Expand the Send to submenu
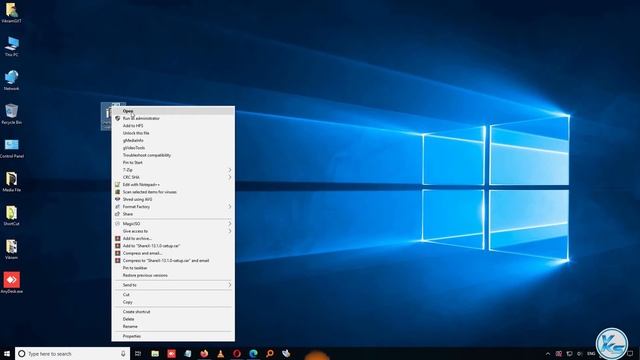Screen dimensions: 640x360 click(x=173, y=285)
